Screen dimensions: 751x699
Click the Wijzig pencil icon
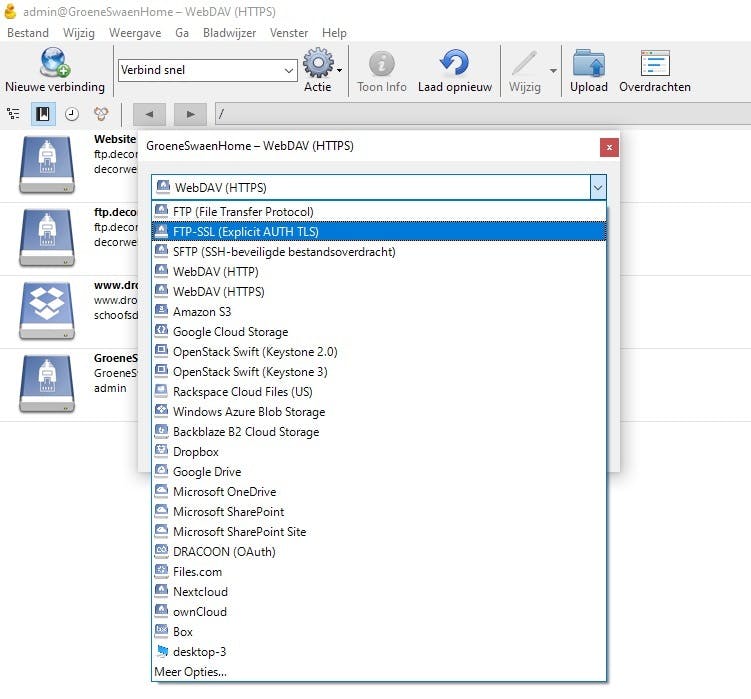click(525, 64)
